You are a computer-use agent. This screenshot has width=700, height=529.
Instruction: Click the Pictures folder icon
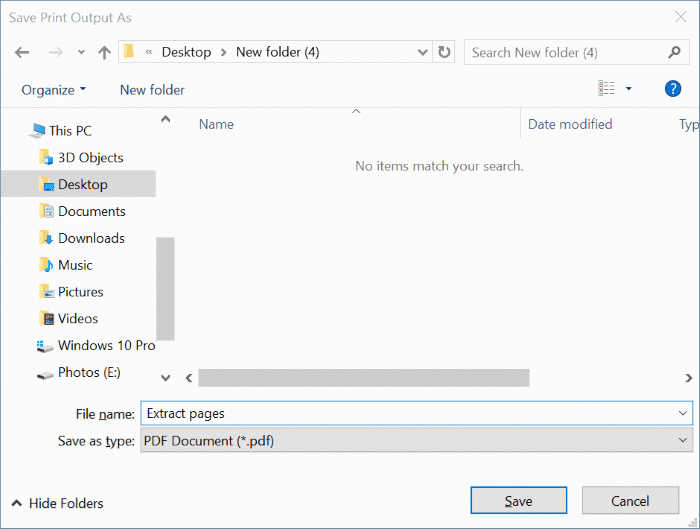(46, 292)
